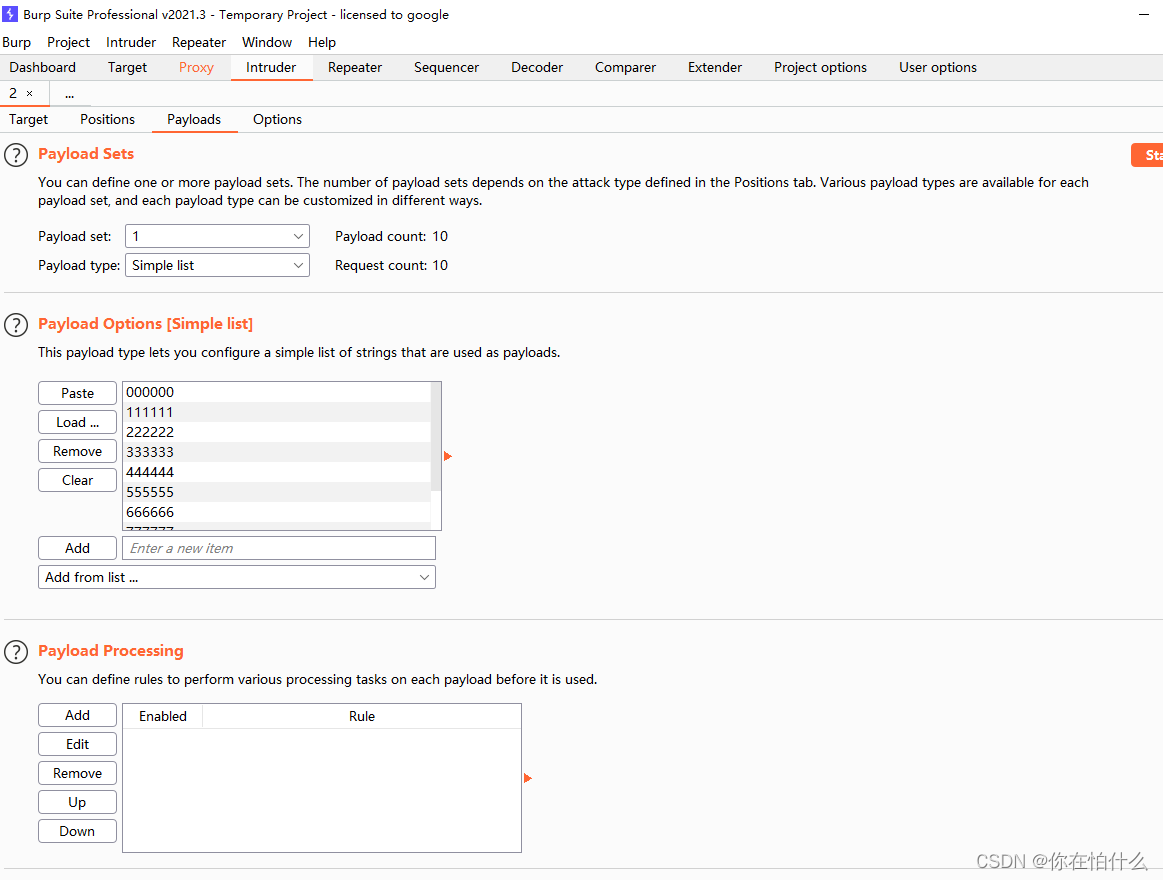Viewport: 1163px width, 880px height.
Task: Switch to the Sequencer tab
Action: pos(446,68)
